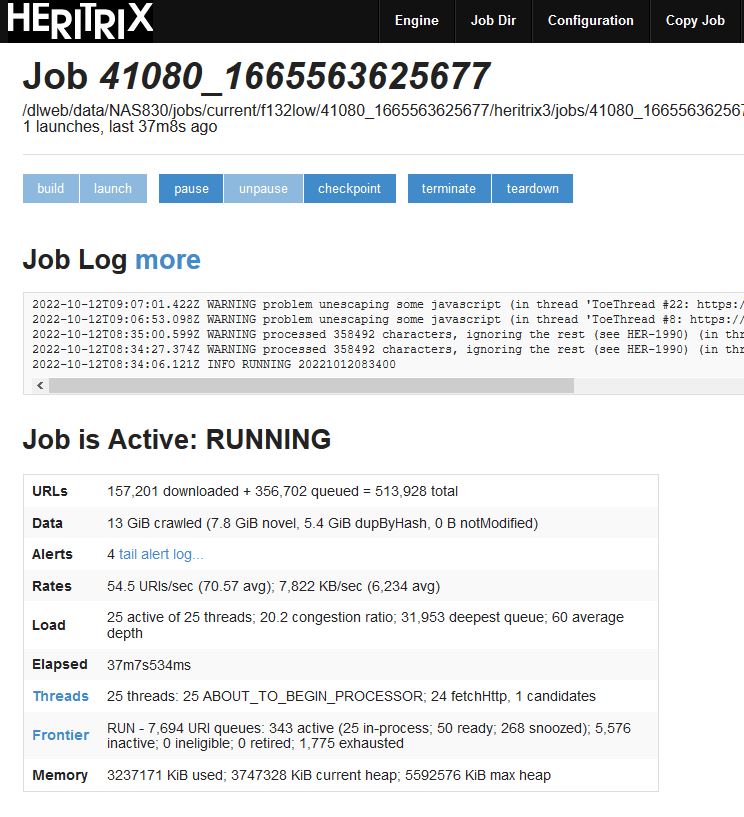Click the '1 launches, last 37m8s ago' text
This screenshot has height=817, width=744.
coord(120,127)
